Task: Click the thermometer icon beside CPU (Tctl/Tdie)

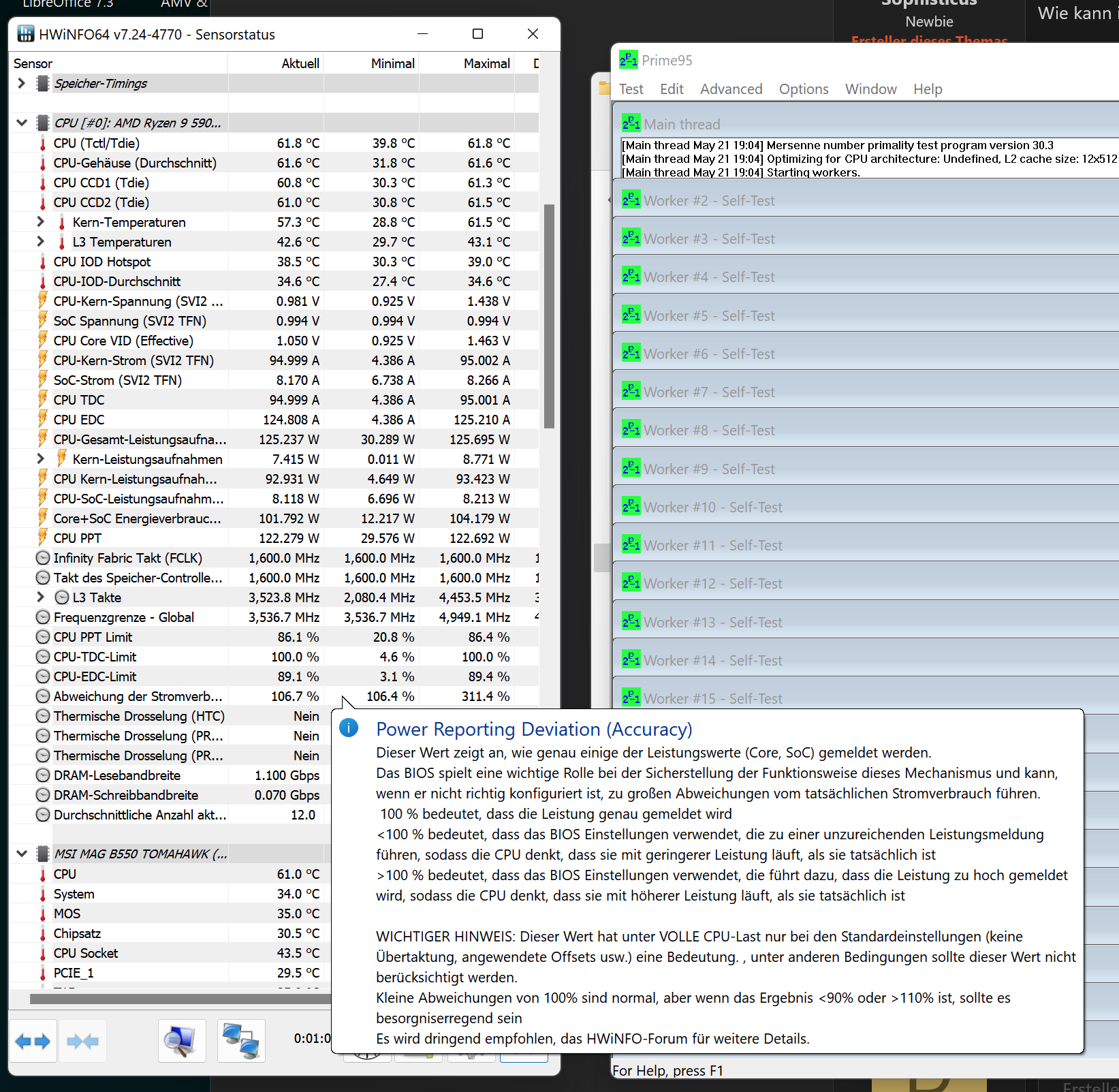Action: (x=42, y=143)
